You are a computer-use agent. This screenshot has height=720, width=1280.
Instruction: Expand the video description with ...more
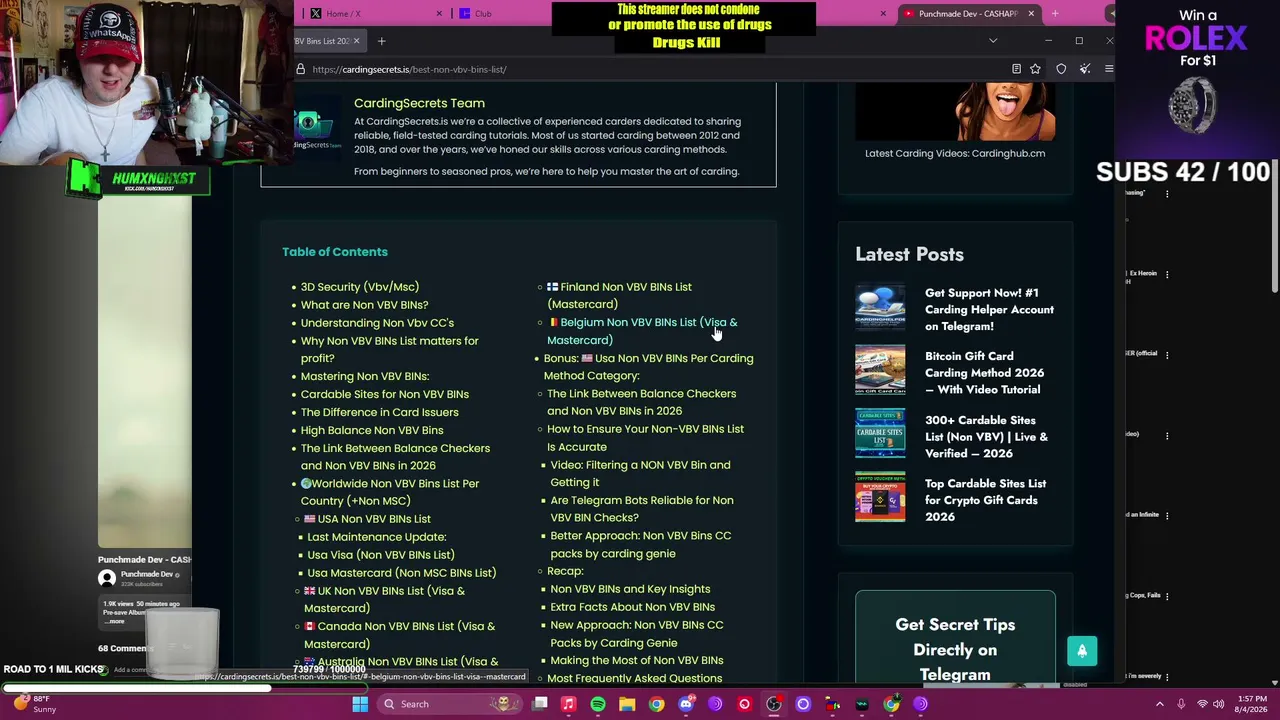pyautogui.click(x=116, y=622)
